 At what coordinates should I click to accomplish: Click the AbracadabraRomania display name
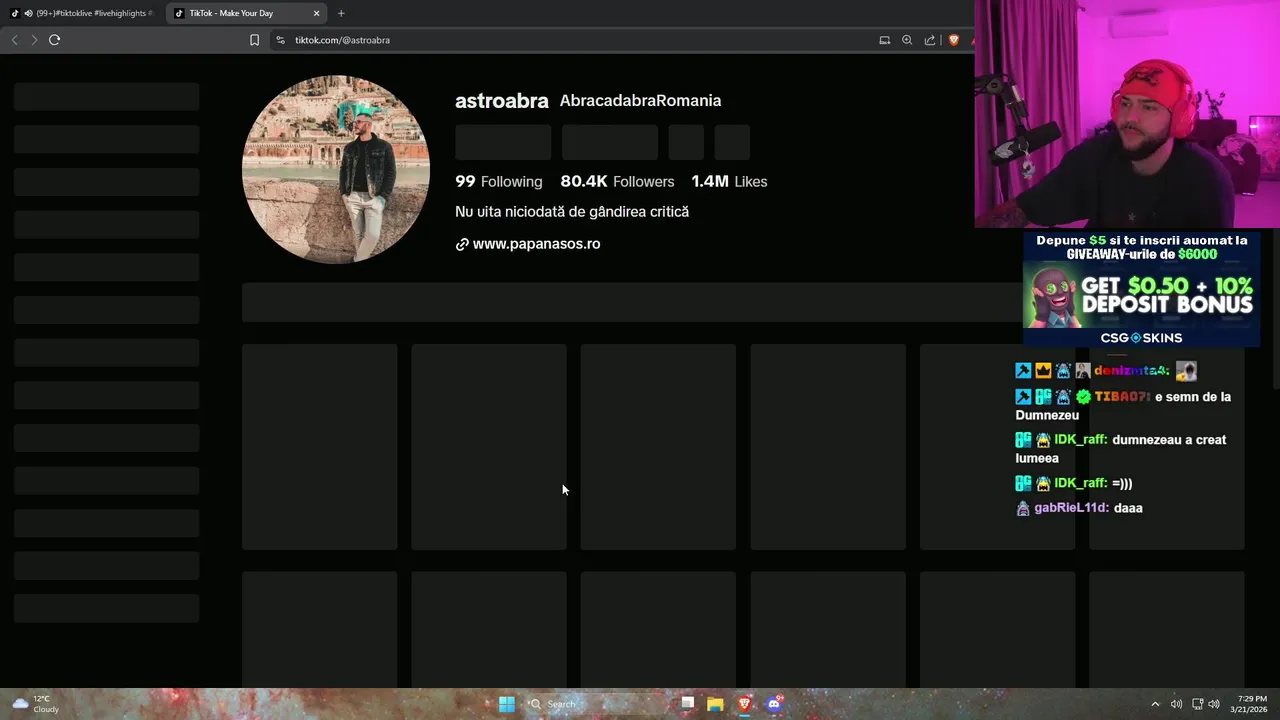click(640, 101)
